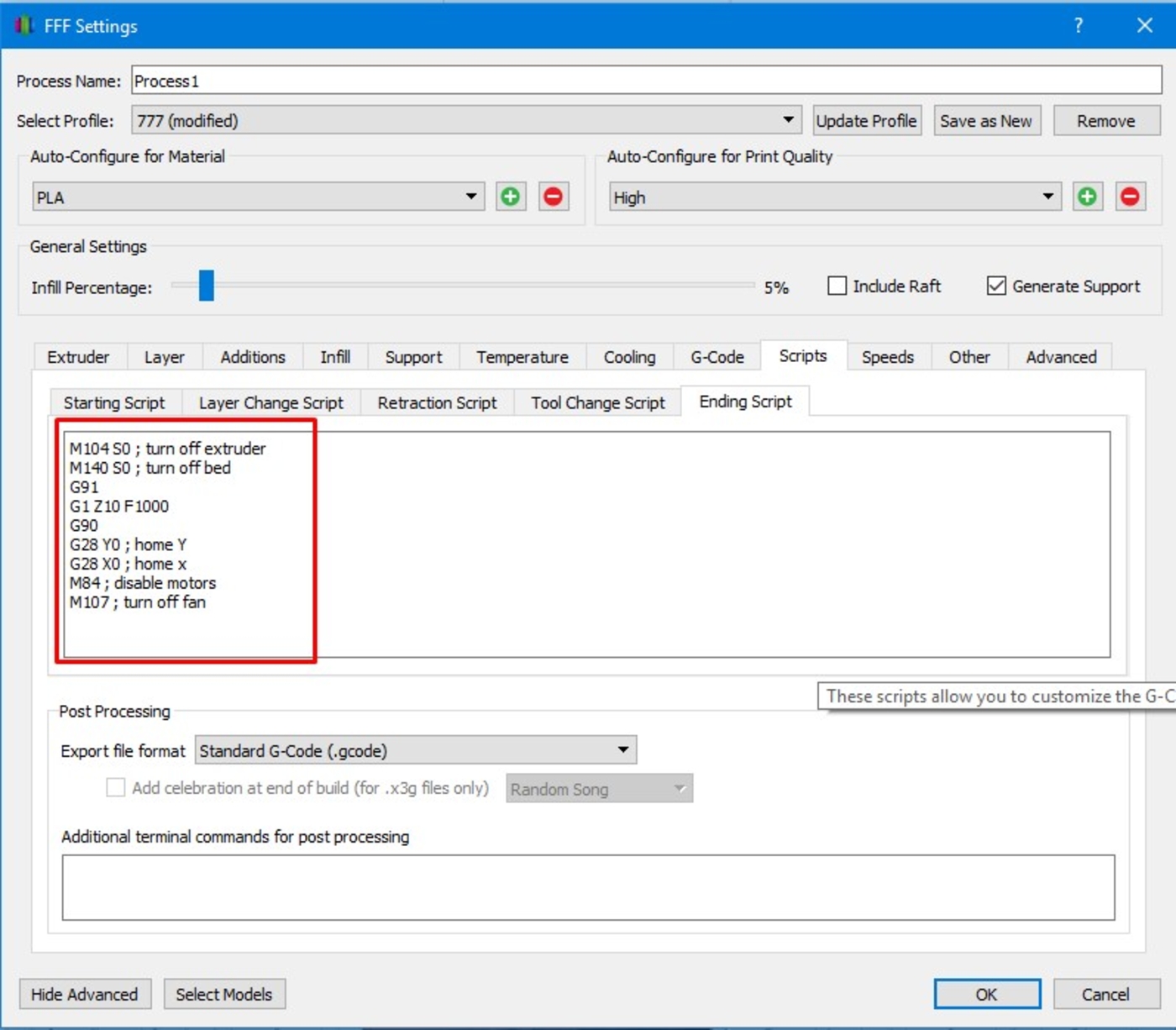Screen dimensions: 1176x1030
Task: Remove the PLA material with red minus icon
Action: pos(553,197)
